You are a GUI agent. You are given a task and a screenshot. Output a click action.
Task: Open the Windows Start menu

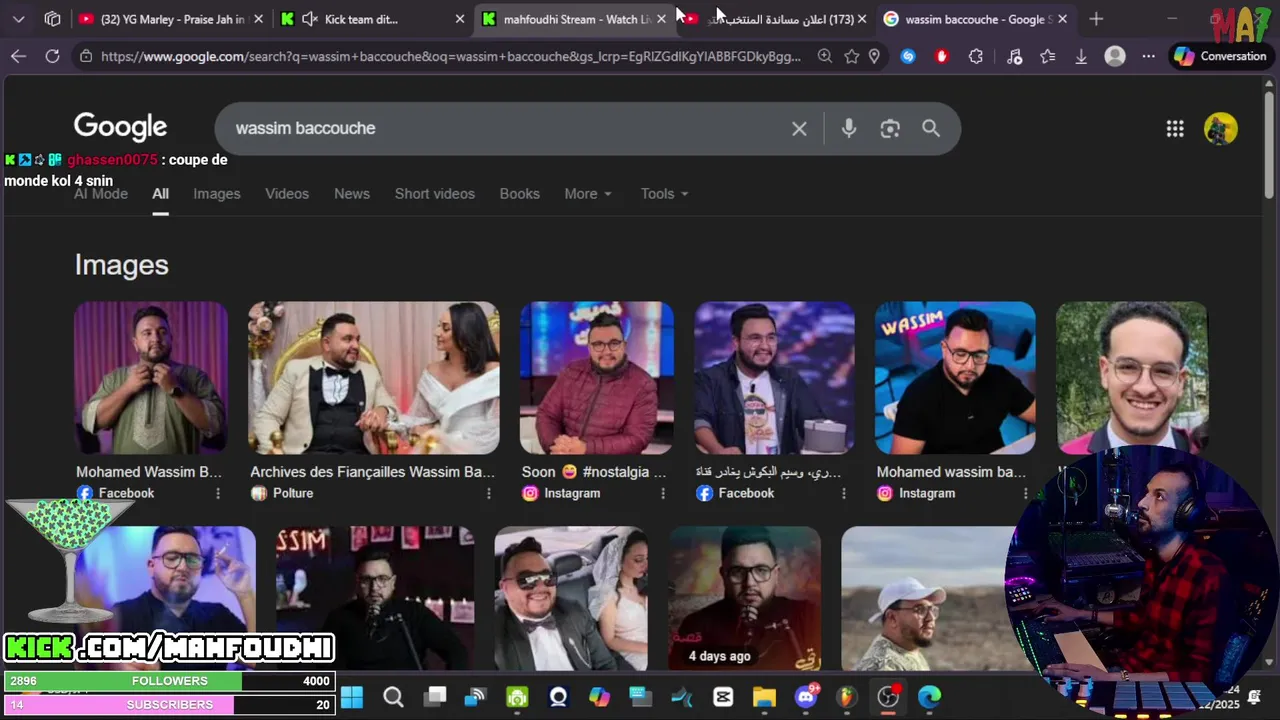[x=352, y=697]
